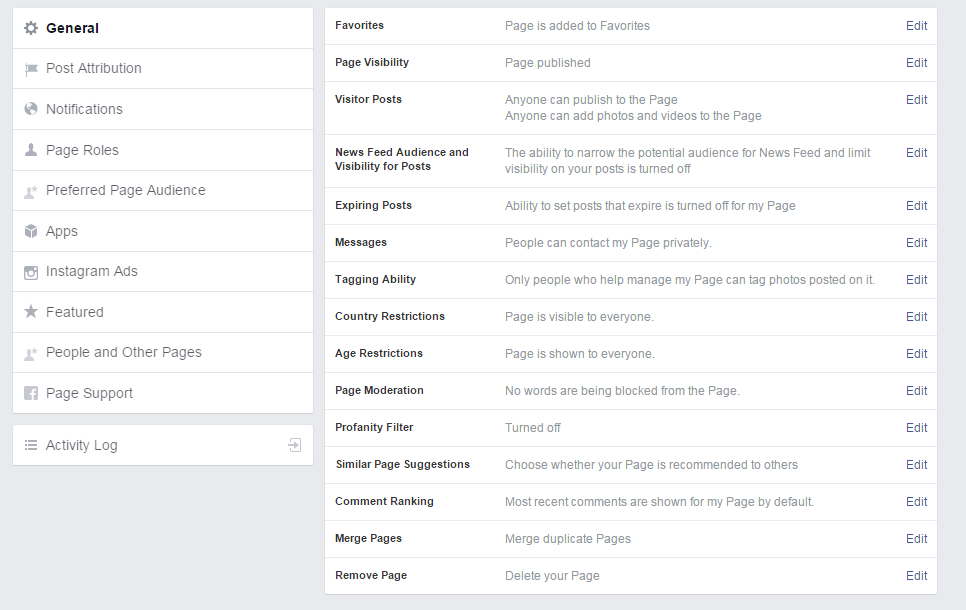Screen dimensions: 966x610
Task: Click the Facebook logo icon beside Page Support
Action: (31, 393)
